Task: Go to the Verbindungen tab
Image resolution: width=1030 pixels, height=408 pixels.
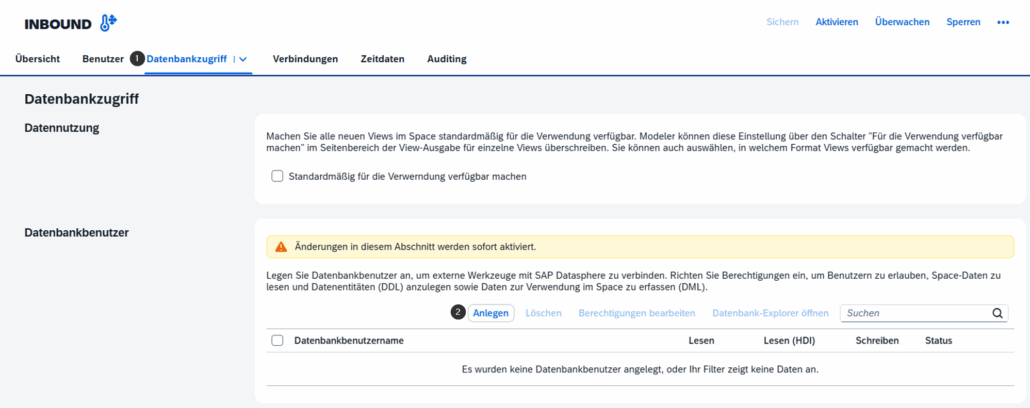Action: pyautogui.click(x=305, y=59)
